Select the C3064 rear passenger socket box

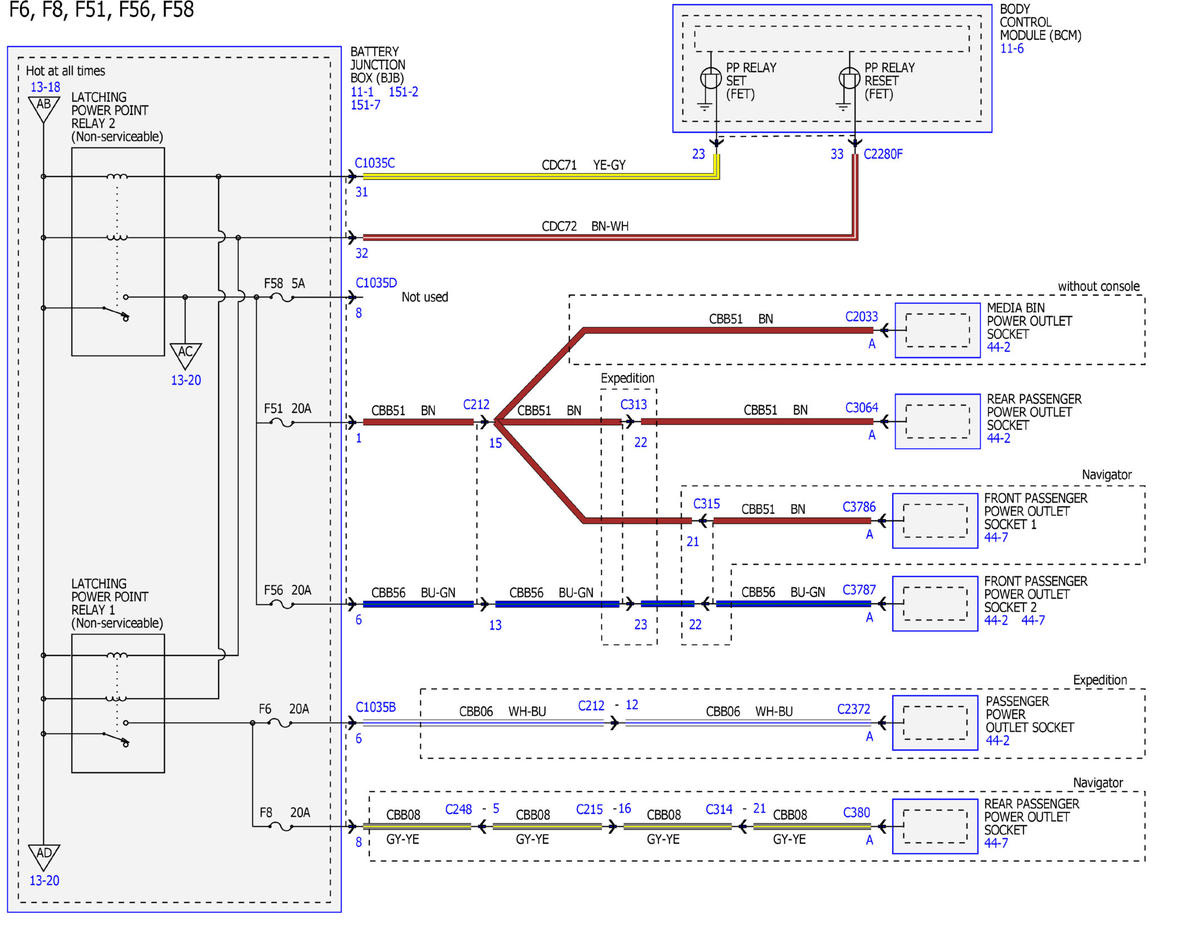pos(936,420)
